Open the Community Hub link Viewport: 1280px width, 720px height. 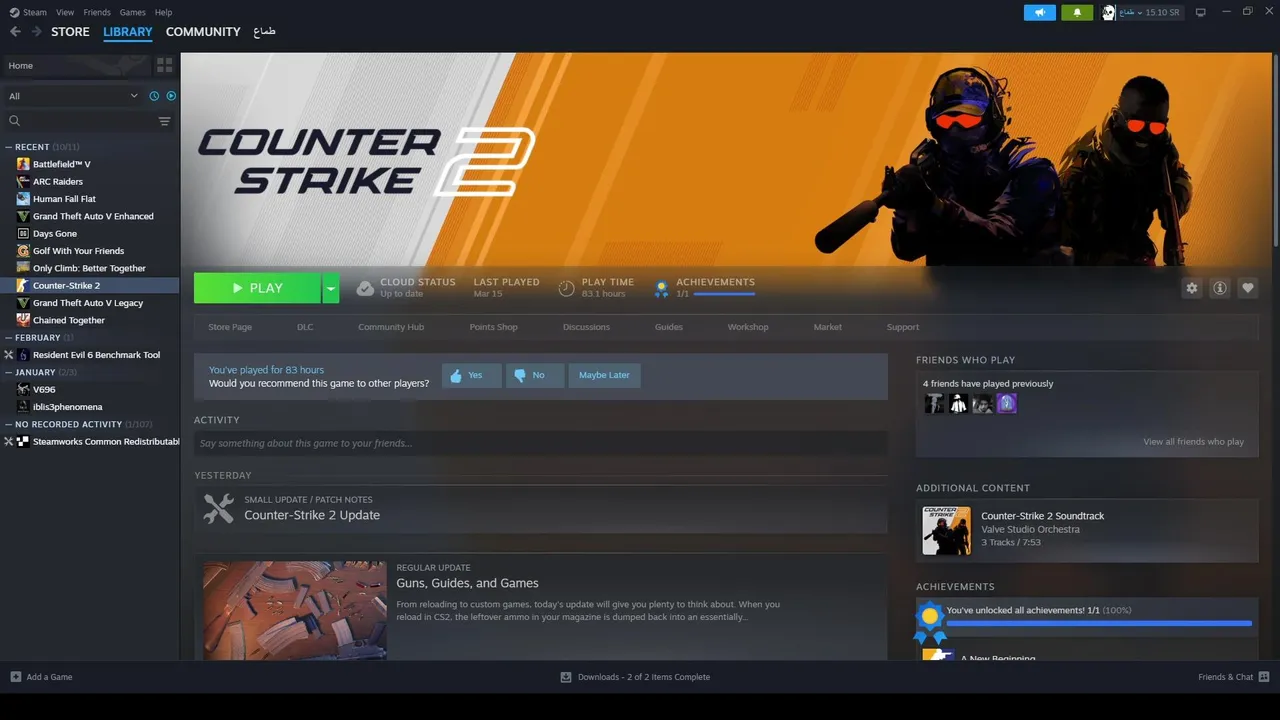click(391, 327)
